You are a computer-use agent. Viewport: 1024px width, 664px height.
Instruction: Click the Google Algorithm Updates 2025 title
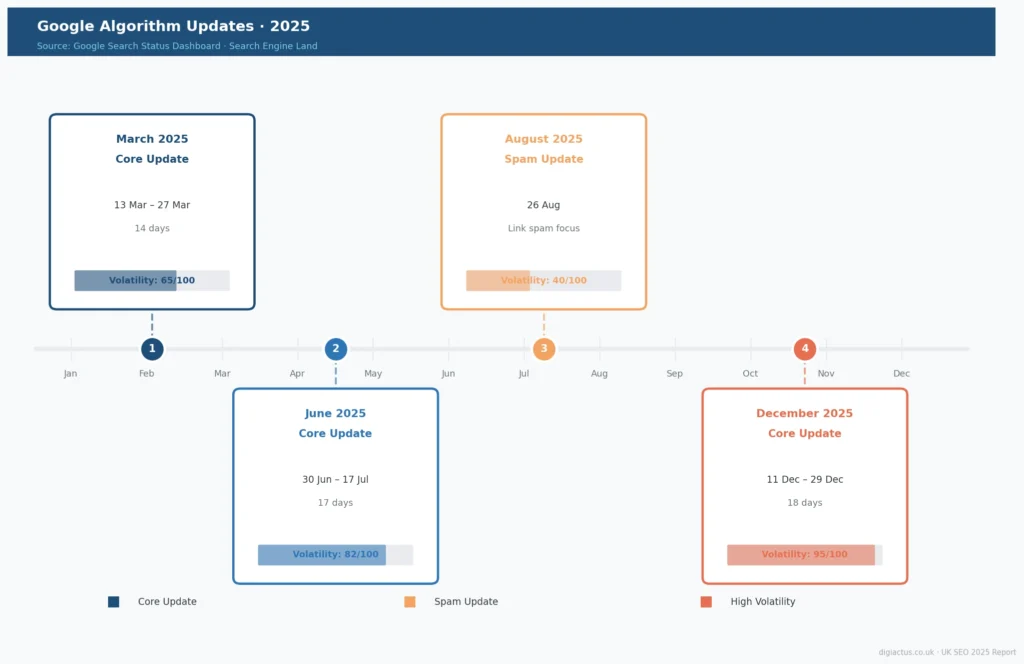click(x=173, y=26)
